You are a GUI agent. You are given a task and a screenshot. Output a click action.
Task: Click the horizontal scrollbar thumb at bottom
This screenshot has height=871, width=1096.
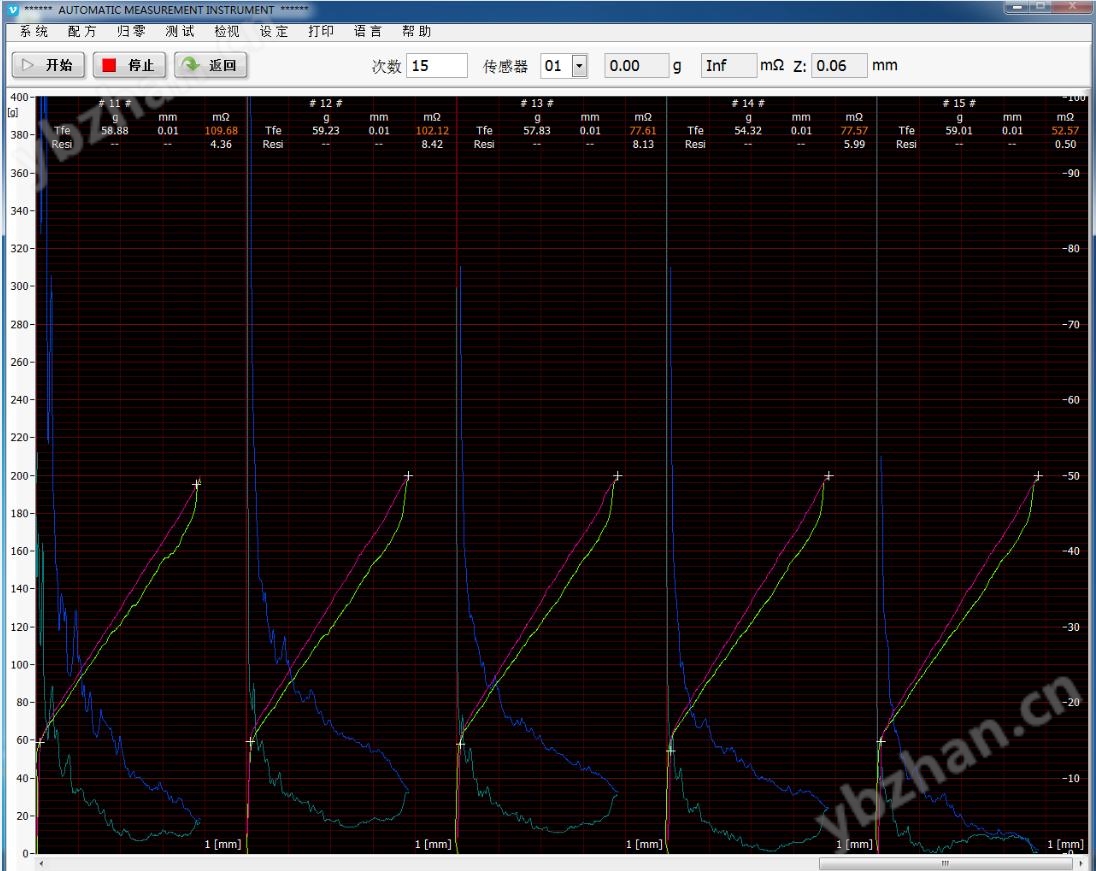tap(944, 863)
